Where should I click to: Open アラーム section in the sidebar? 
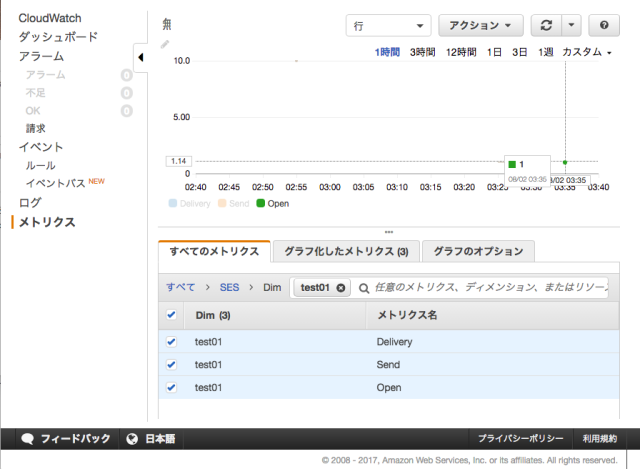pos(41,56)
